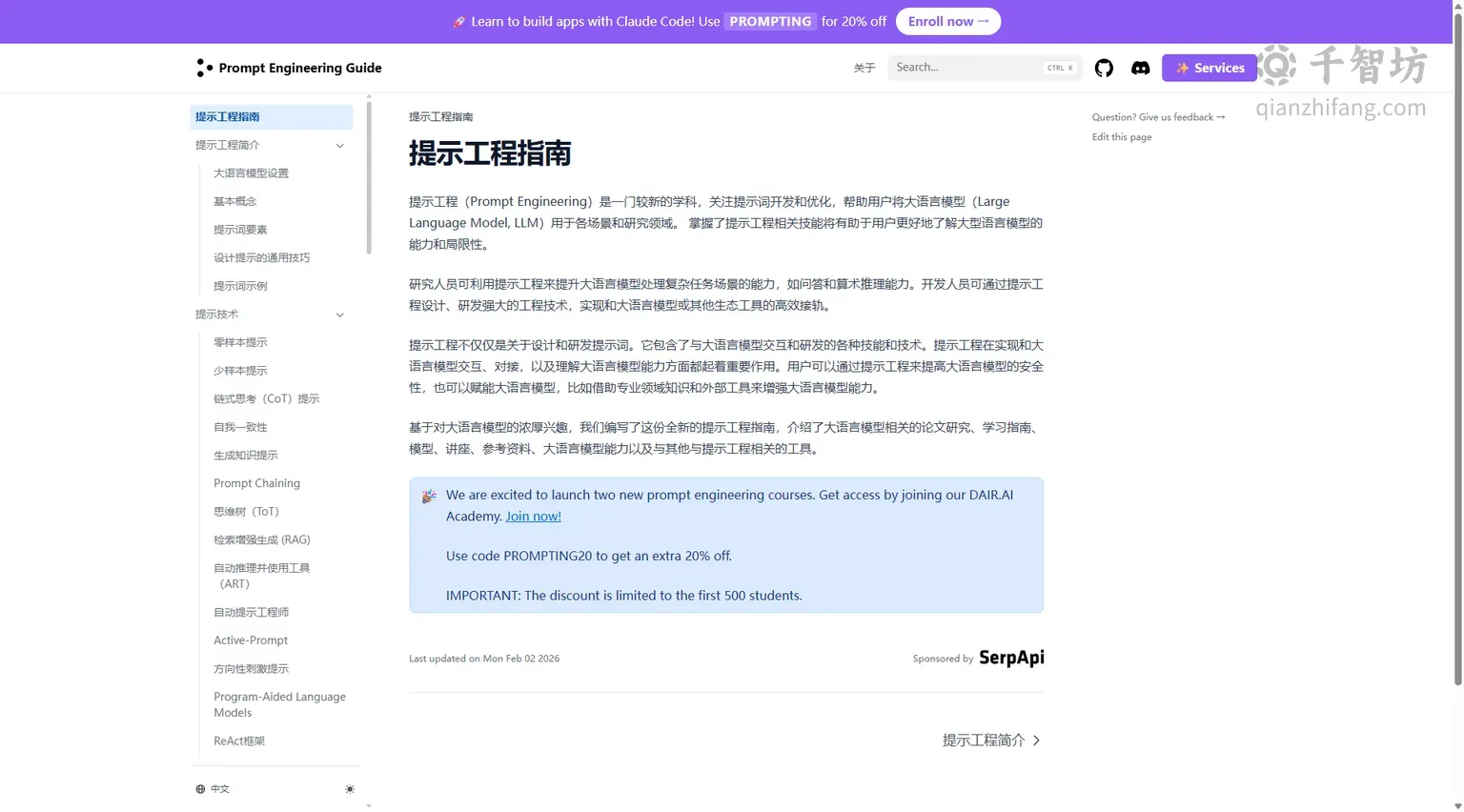Click the Join now! link
1464x812 pixels.
(534, 517)
